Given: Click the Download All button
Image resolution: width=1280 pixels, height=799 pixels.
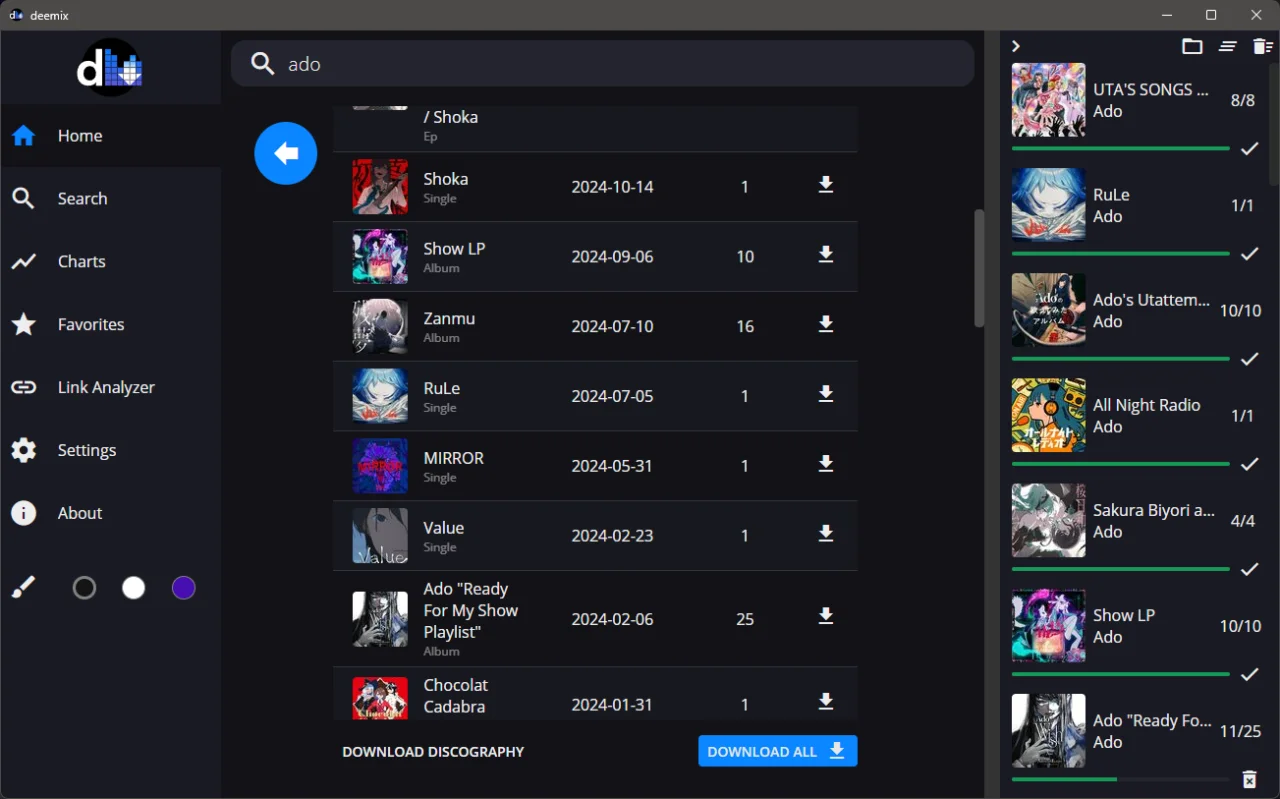Looking at the screenshot, I should coord(777,751).
